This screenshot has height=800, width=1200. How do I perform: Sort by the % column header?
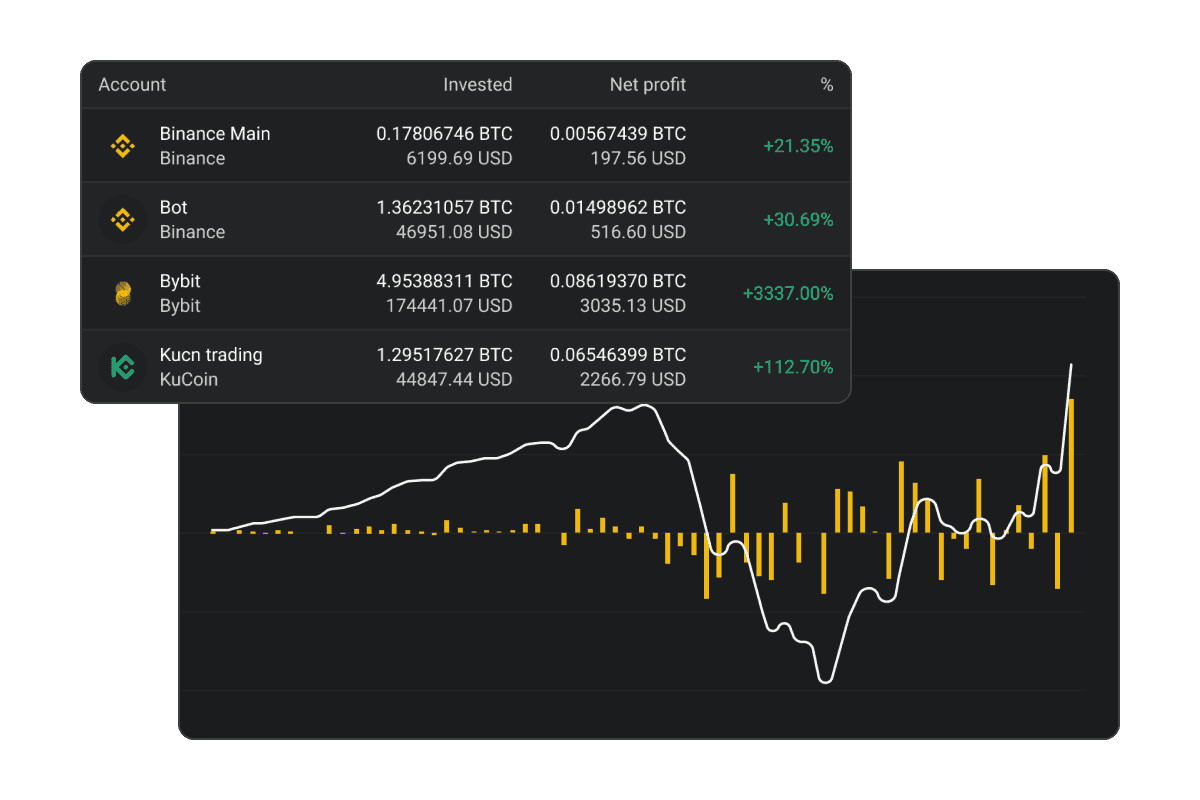coord(826,85)
